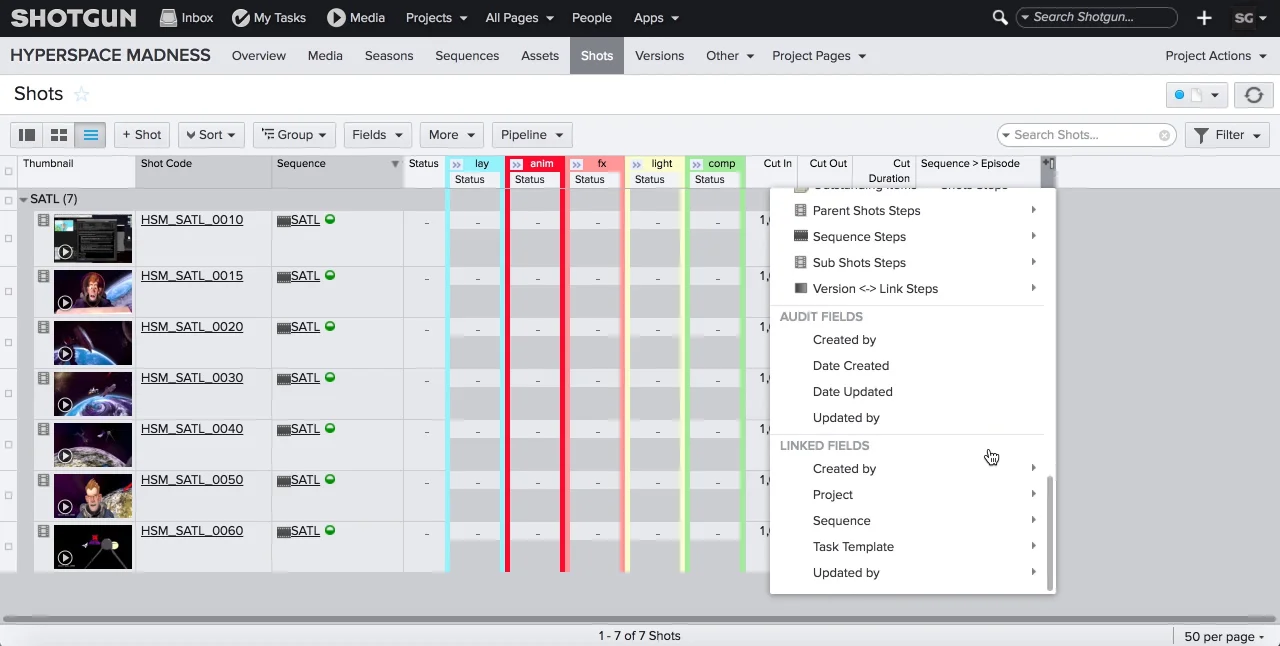
Task: Clear the Search Shots field icon
Action: (1165, 135)
